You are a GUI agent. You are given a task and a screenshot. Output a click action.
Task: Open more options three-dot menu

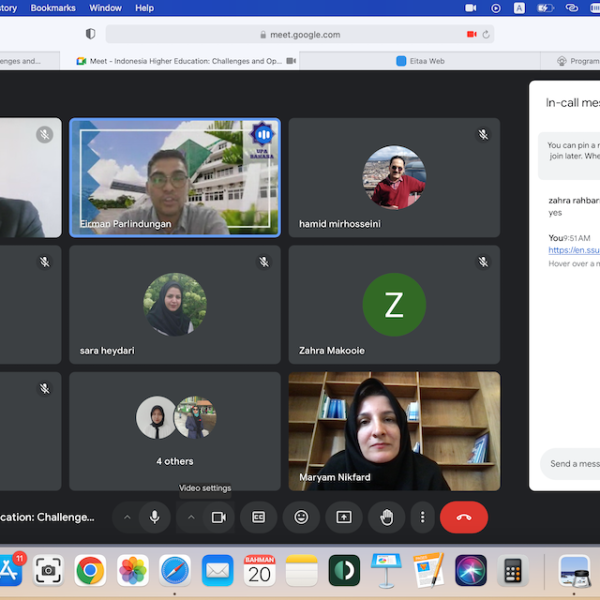[423, 517]
